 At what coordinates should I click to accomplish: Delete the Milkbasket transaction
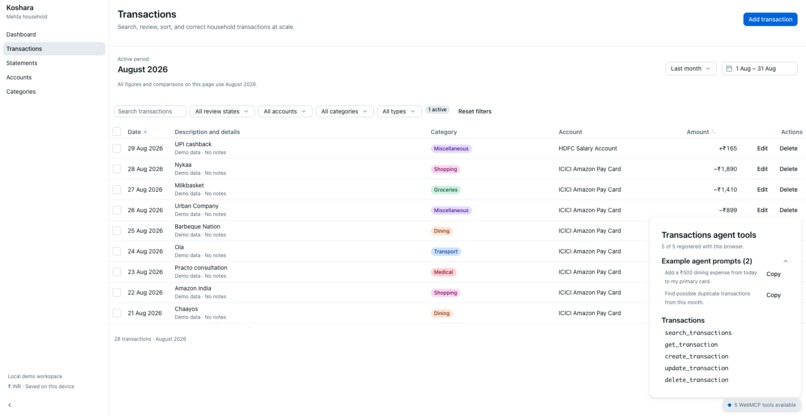tap(788, 189)
